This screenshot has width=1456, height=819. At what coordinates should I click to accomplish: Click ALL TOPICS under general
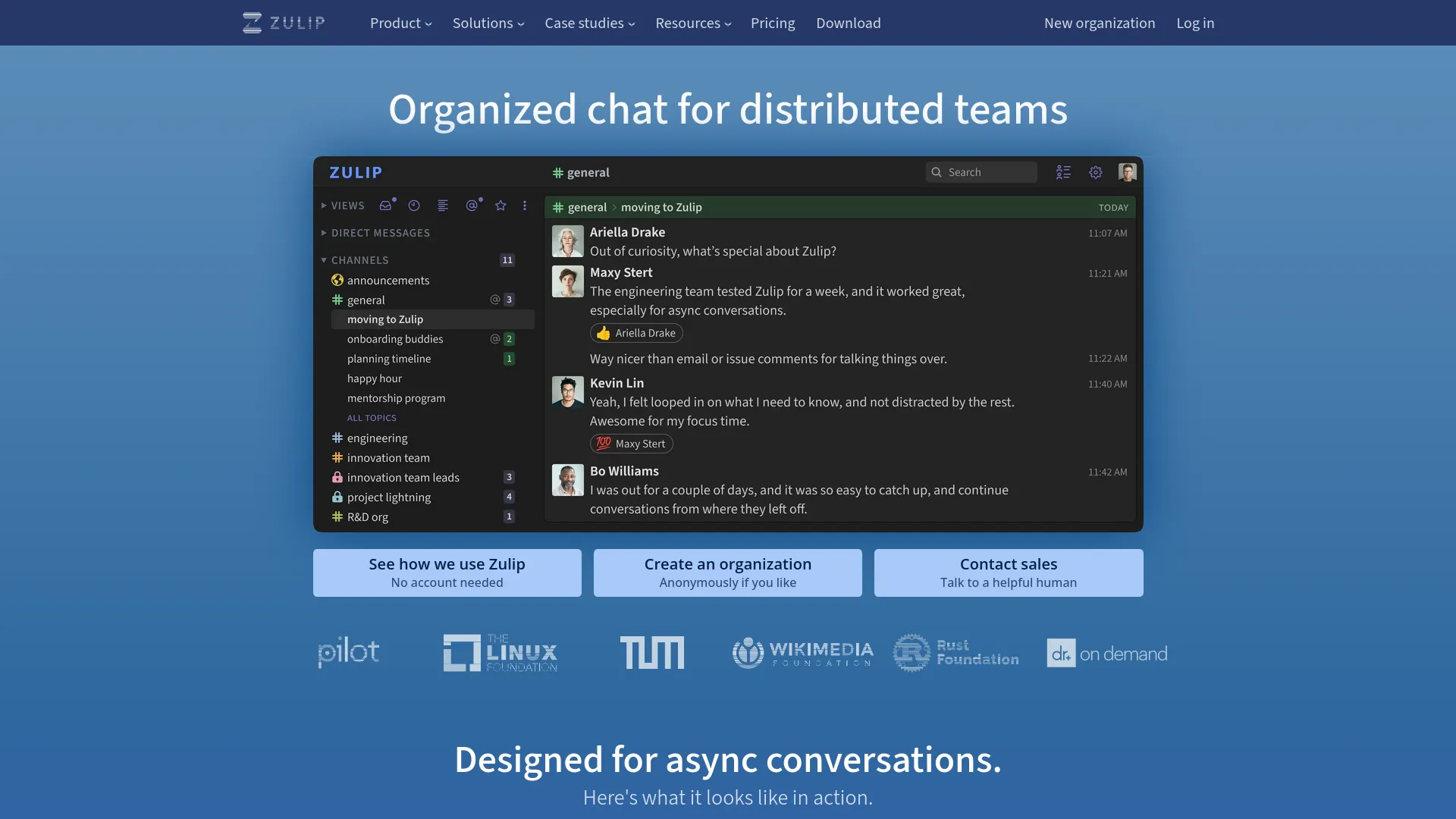click(x=372, y=418)
